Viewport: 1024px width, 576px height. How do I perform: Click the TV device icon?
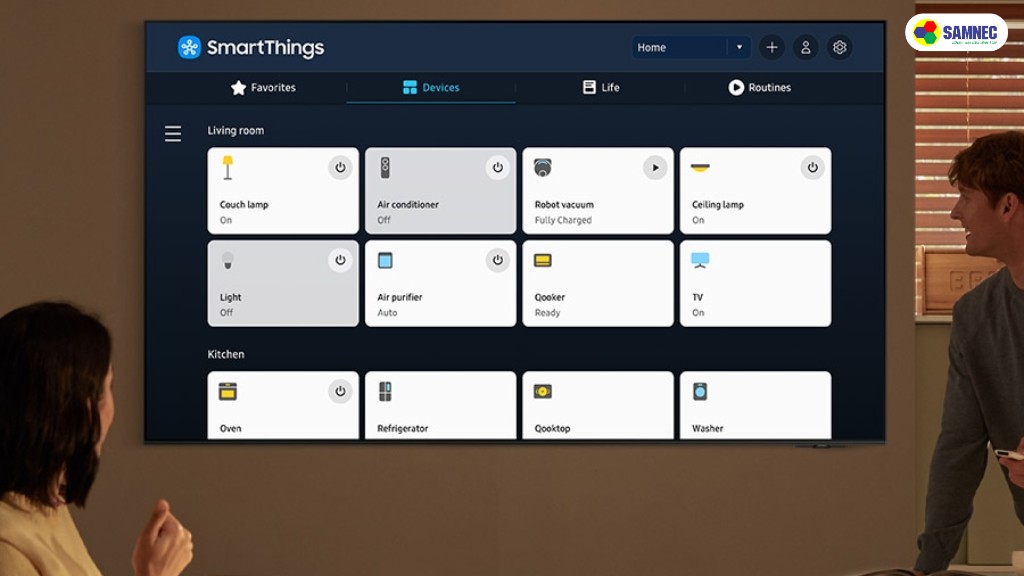700,260
